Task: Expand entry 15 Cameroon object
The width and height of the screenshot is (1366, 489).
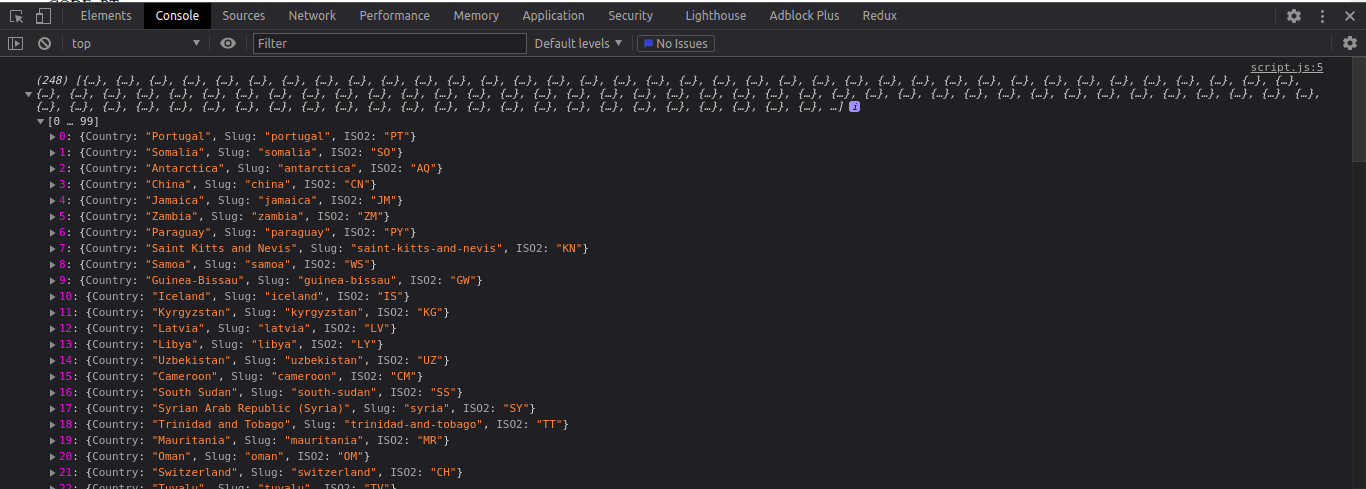Action: tap(52, 376)
